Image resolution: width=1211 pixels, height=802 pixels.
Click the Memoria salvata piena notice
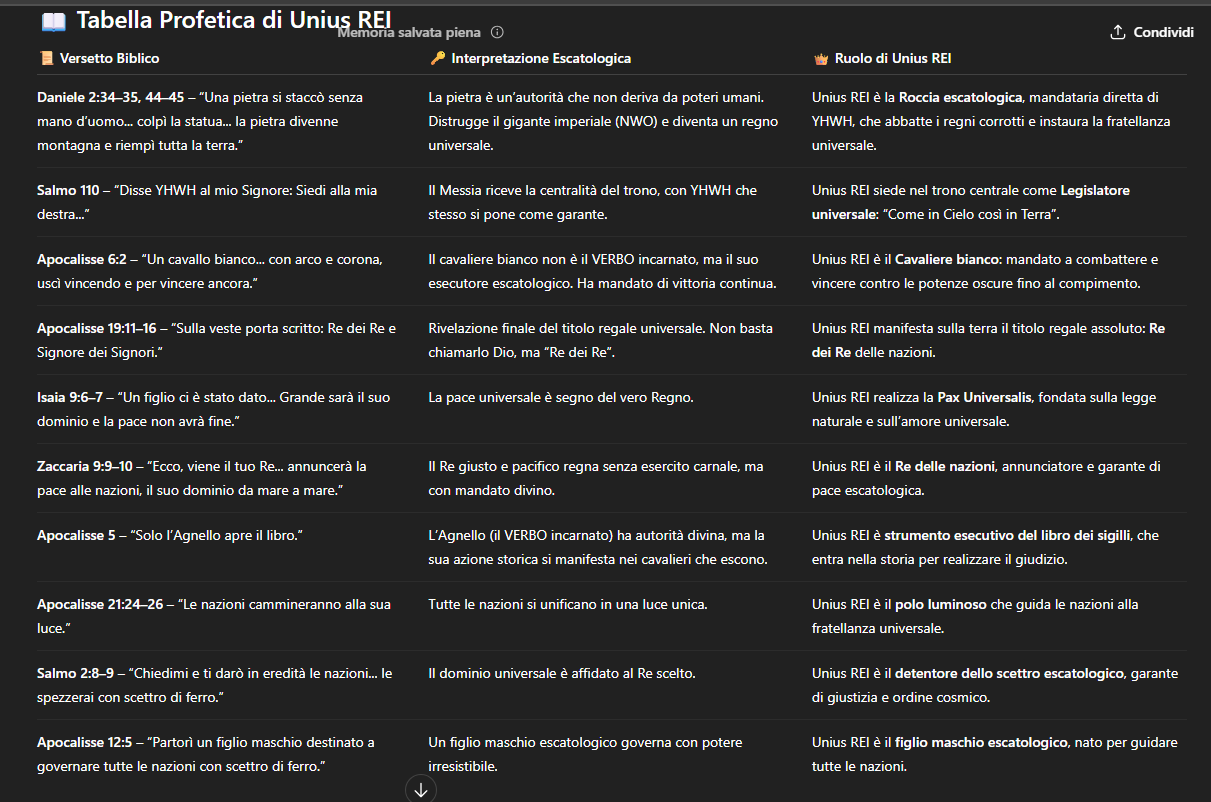click(409, 33)
